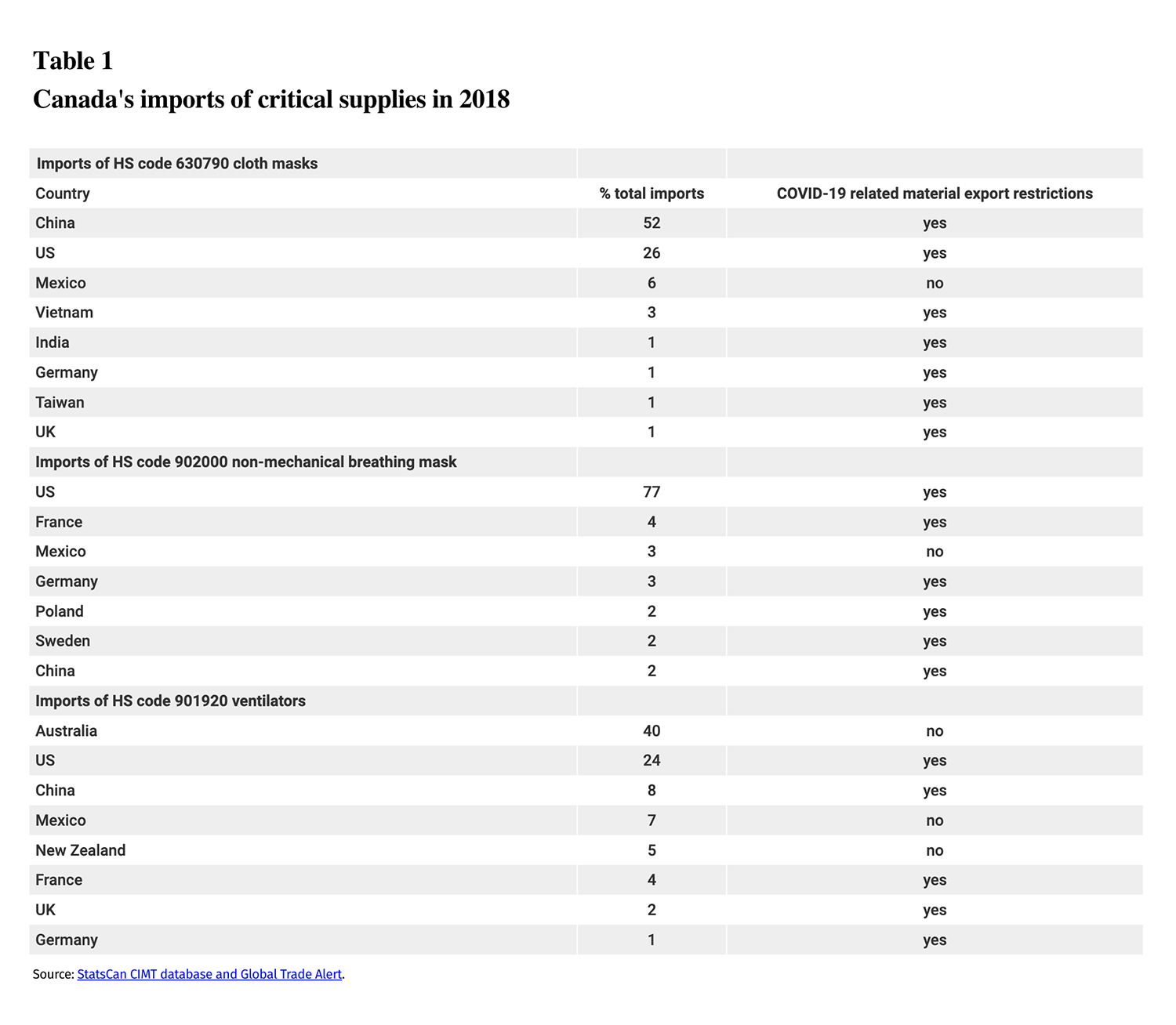This screenshot has width=1176, height=1025.
Task: Click the Vietnam country cell
Action: tap(64, 313)
